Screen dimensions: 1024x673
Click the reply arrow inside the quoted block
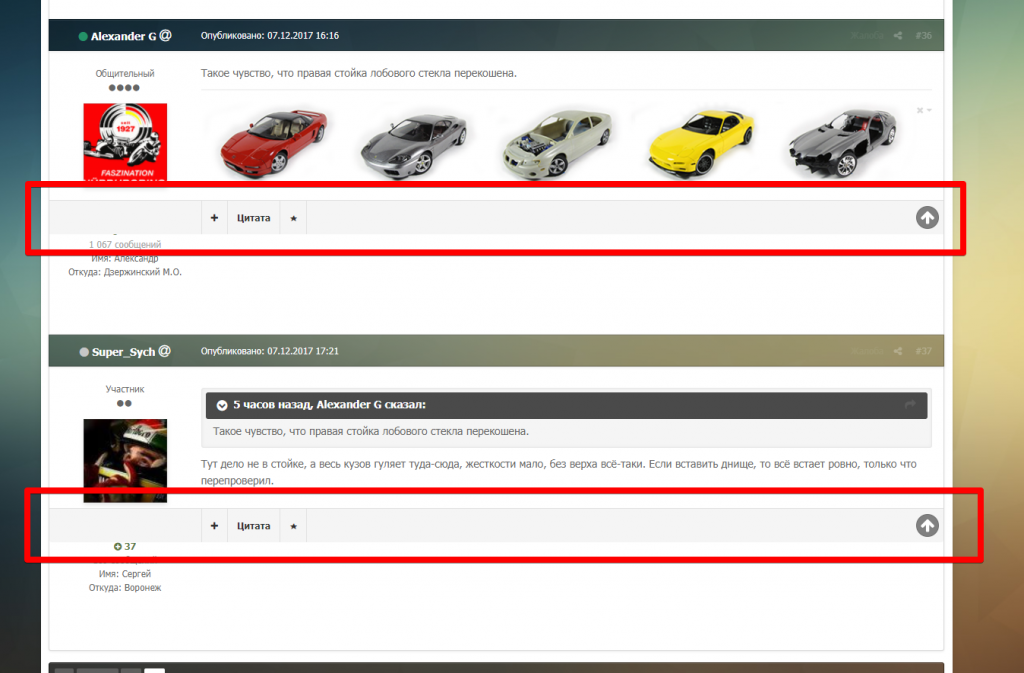[x=911, y=405]
